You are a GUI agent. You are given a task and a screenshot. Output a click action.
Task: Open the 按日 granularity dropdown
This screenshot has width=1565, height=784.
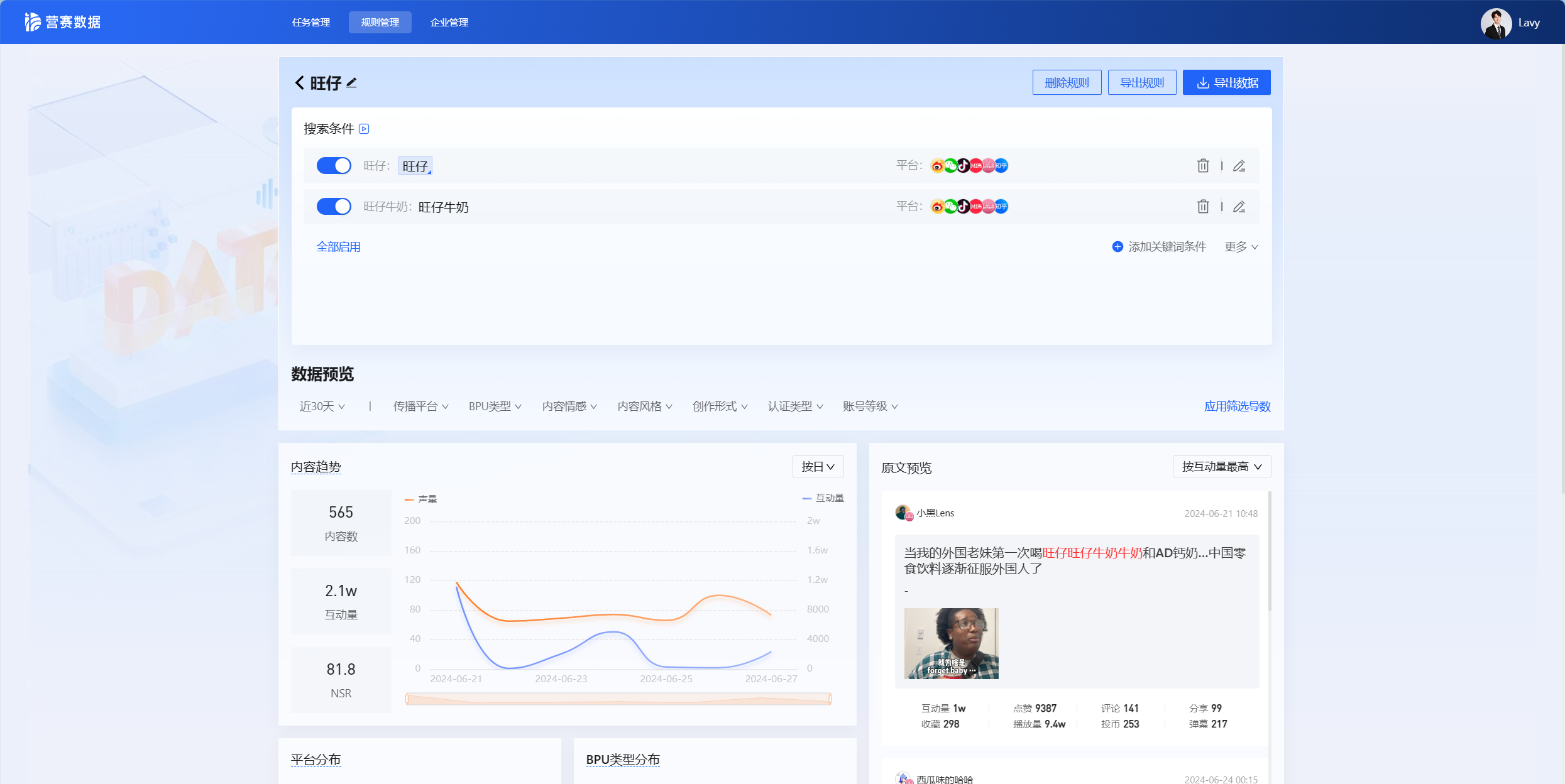(818, 467)
